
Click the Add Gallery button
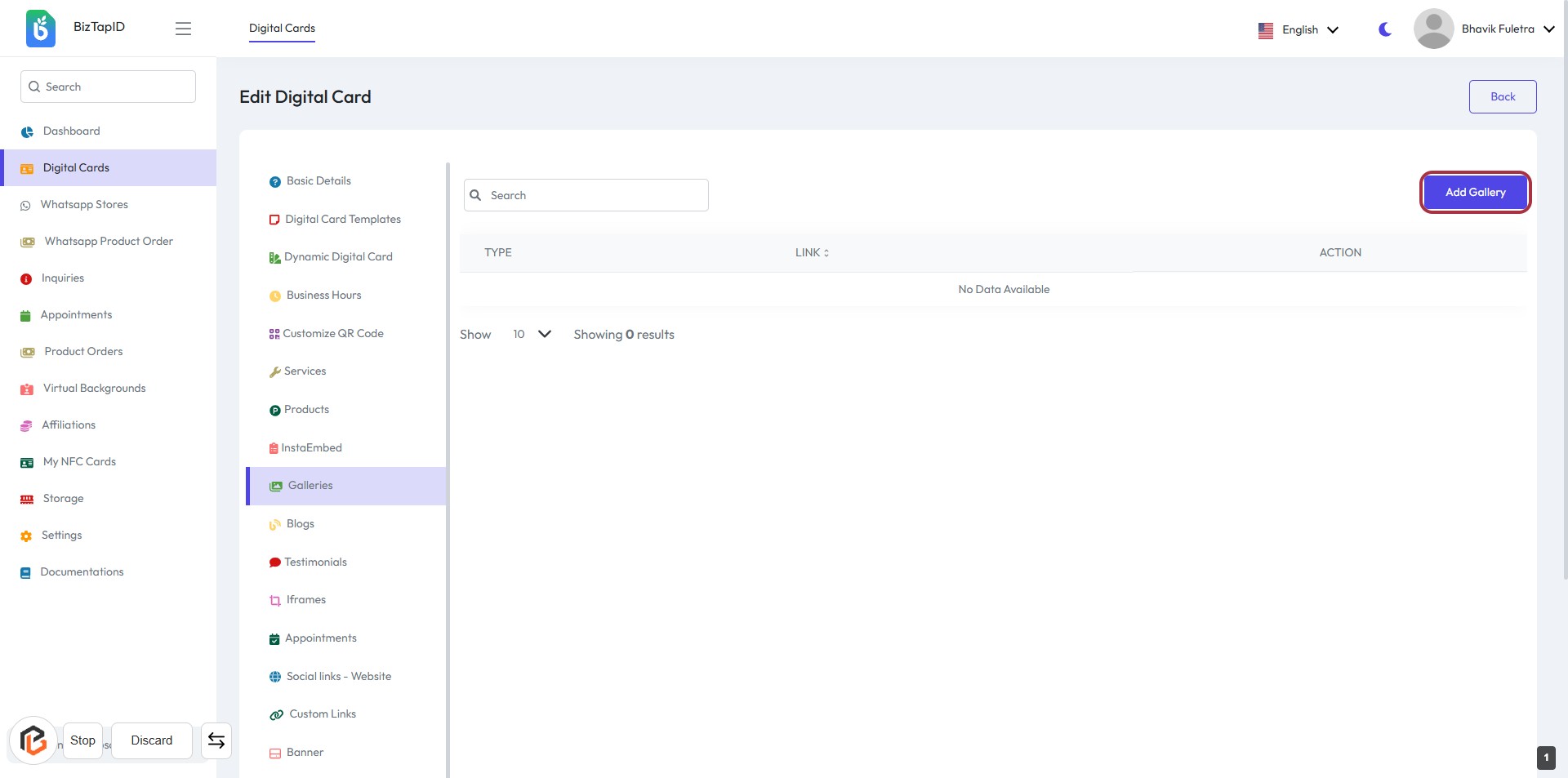pyautogui.click(x=1474, y=193)
